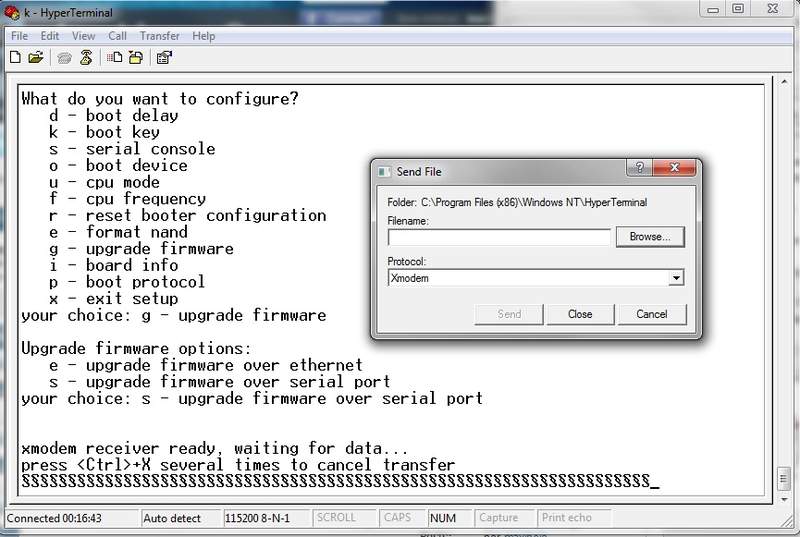Screen dimensions: 800x537
Task: Open the Call menu
Action: (117, 36)
